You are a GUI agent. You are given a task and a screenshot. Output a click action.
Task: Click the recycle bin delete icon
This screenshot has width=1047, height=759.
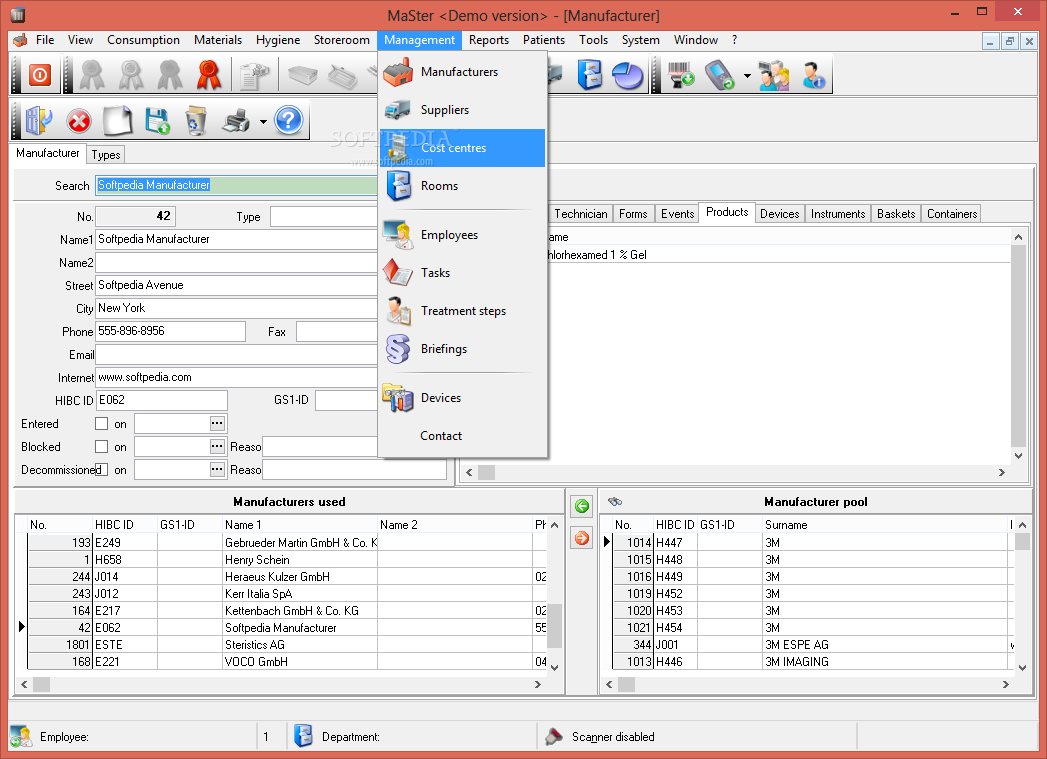click(x=196, y=121)
